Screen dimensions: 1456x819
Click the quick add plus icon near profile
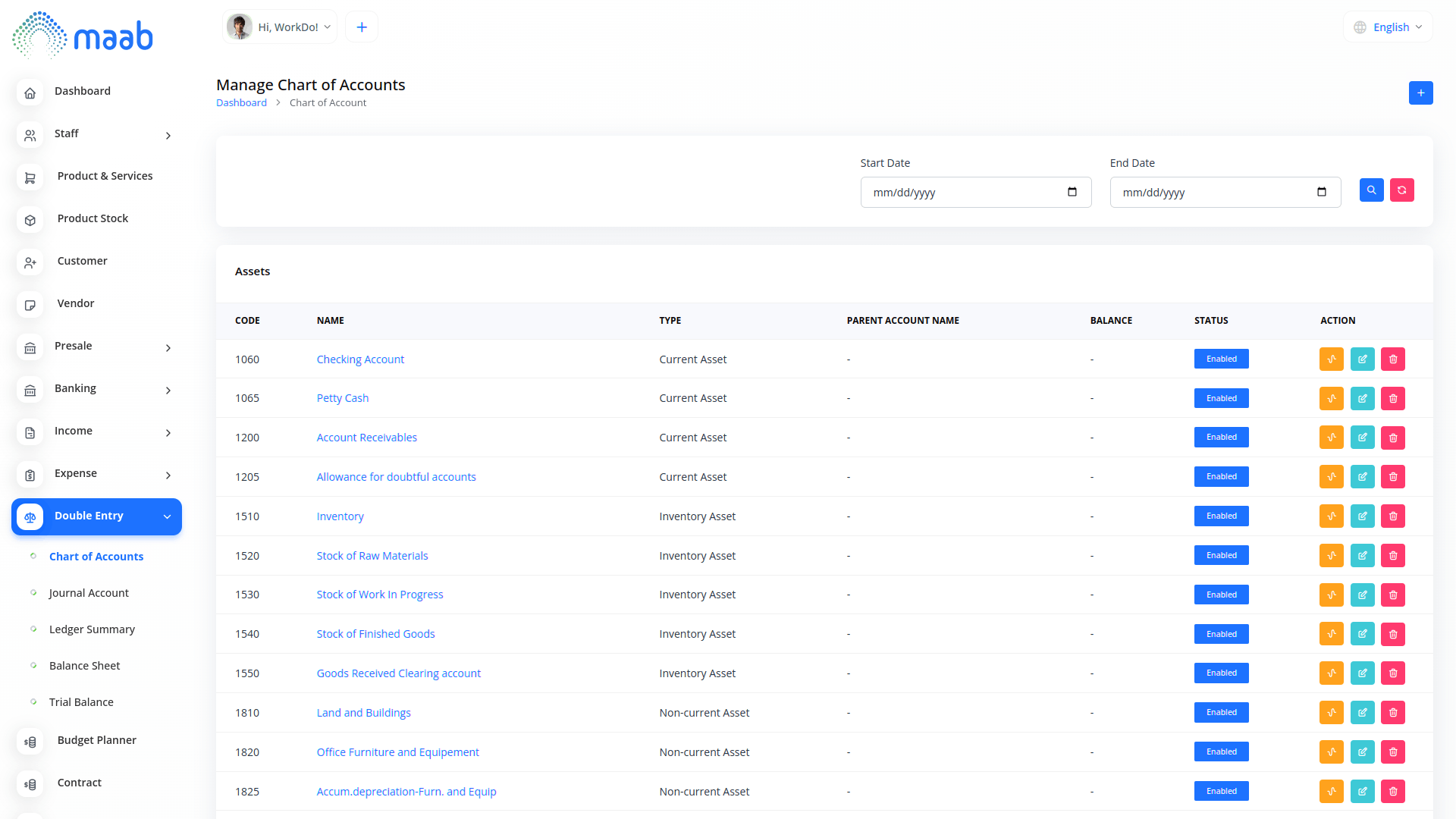point(362,27)
